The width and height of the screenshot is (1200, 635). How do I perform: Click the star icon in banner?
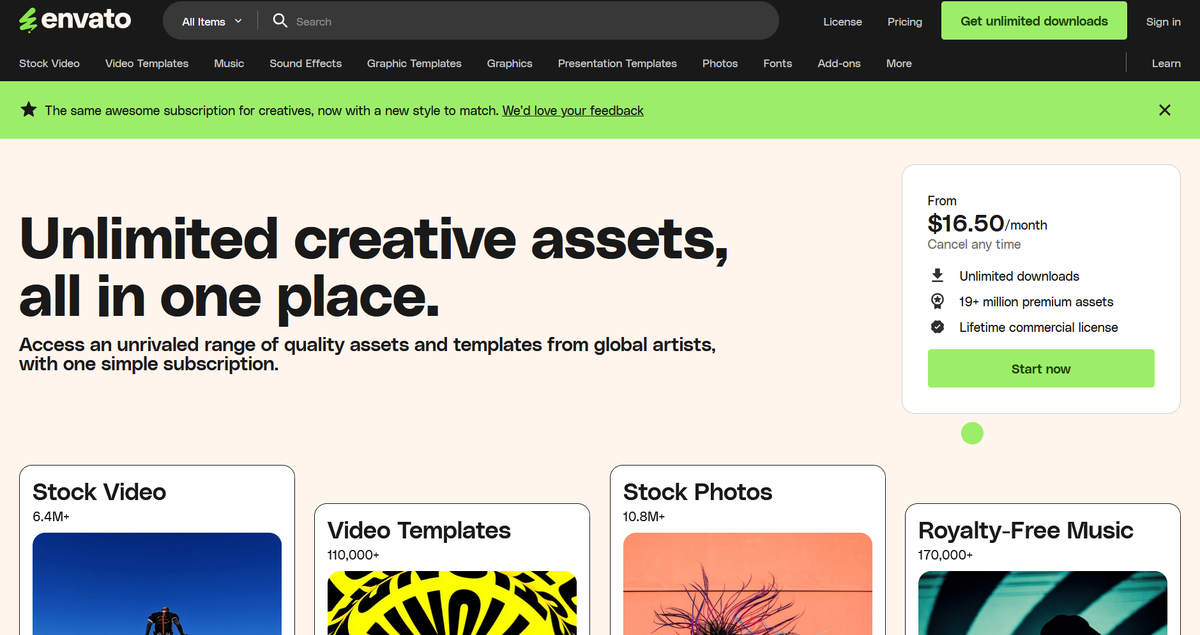28,110
